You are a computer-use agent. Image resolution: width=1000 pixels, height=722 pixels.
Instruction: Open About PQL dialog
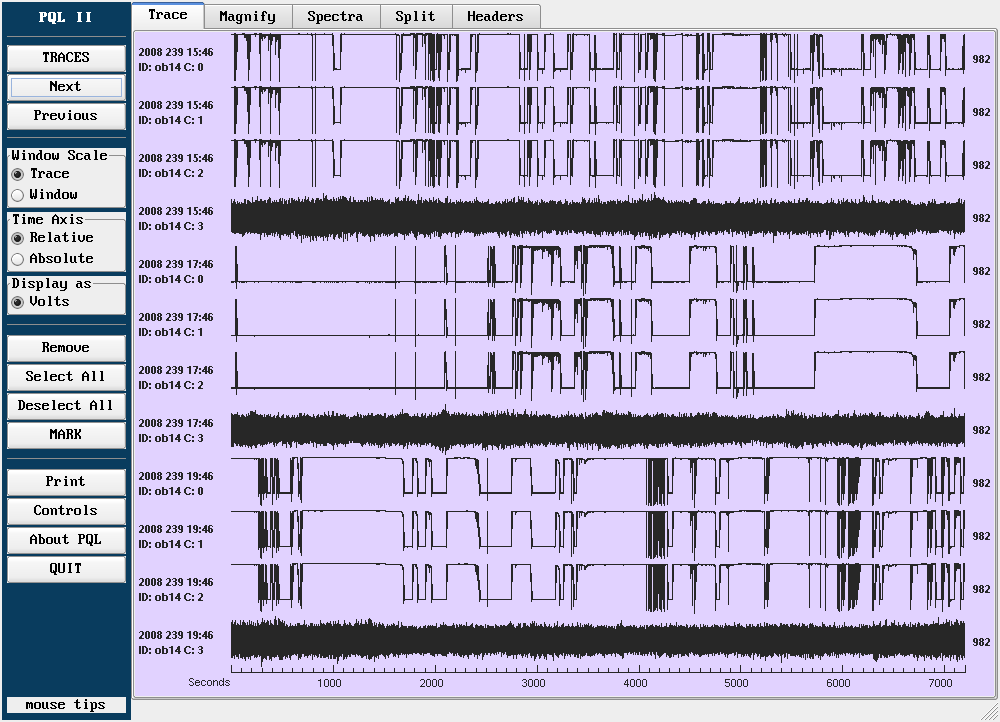pos(66,540)
